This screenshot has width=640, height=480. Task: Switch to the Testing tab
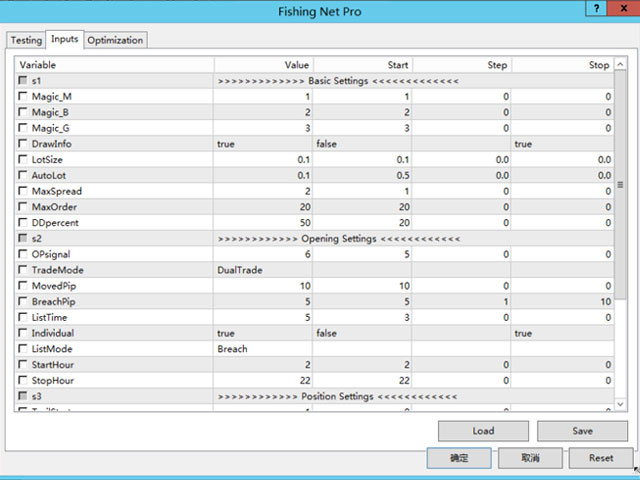tap(26, 40)
